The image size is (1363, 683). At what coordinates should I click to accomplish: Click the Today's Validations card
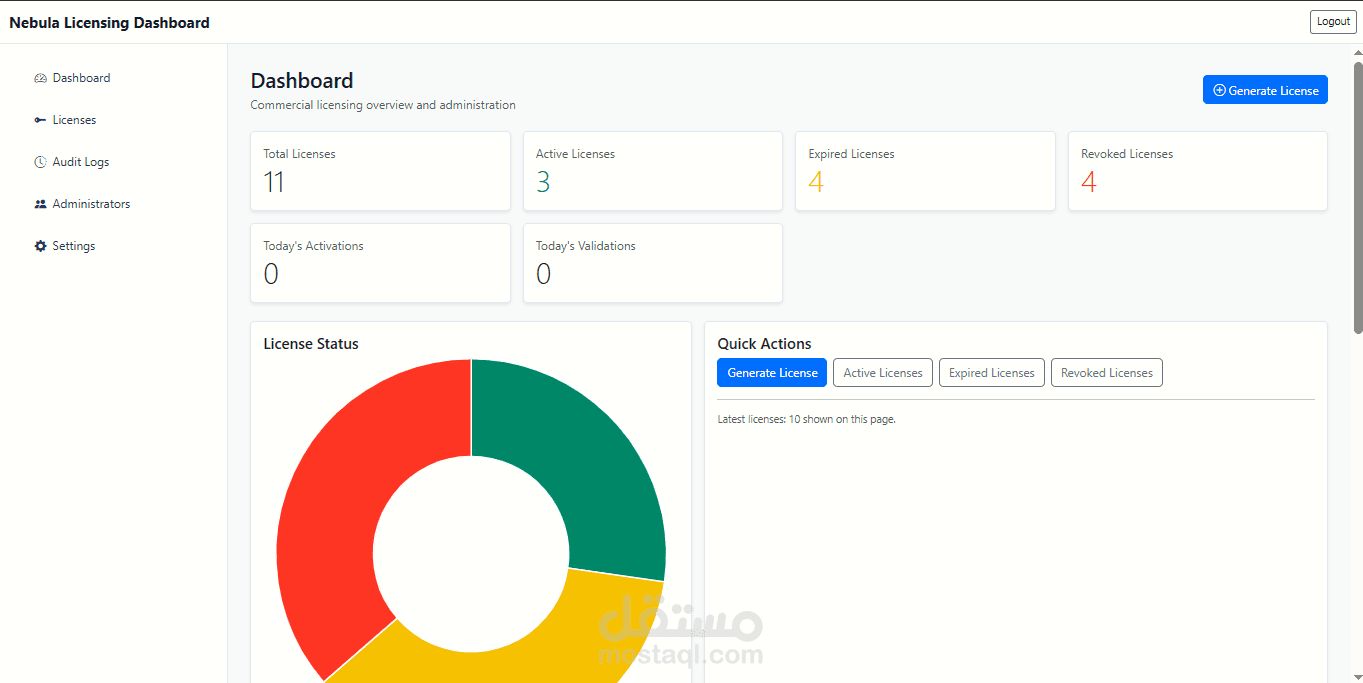(x=653, y=263)
